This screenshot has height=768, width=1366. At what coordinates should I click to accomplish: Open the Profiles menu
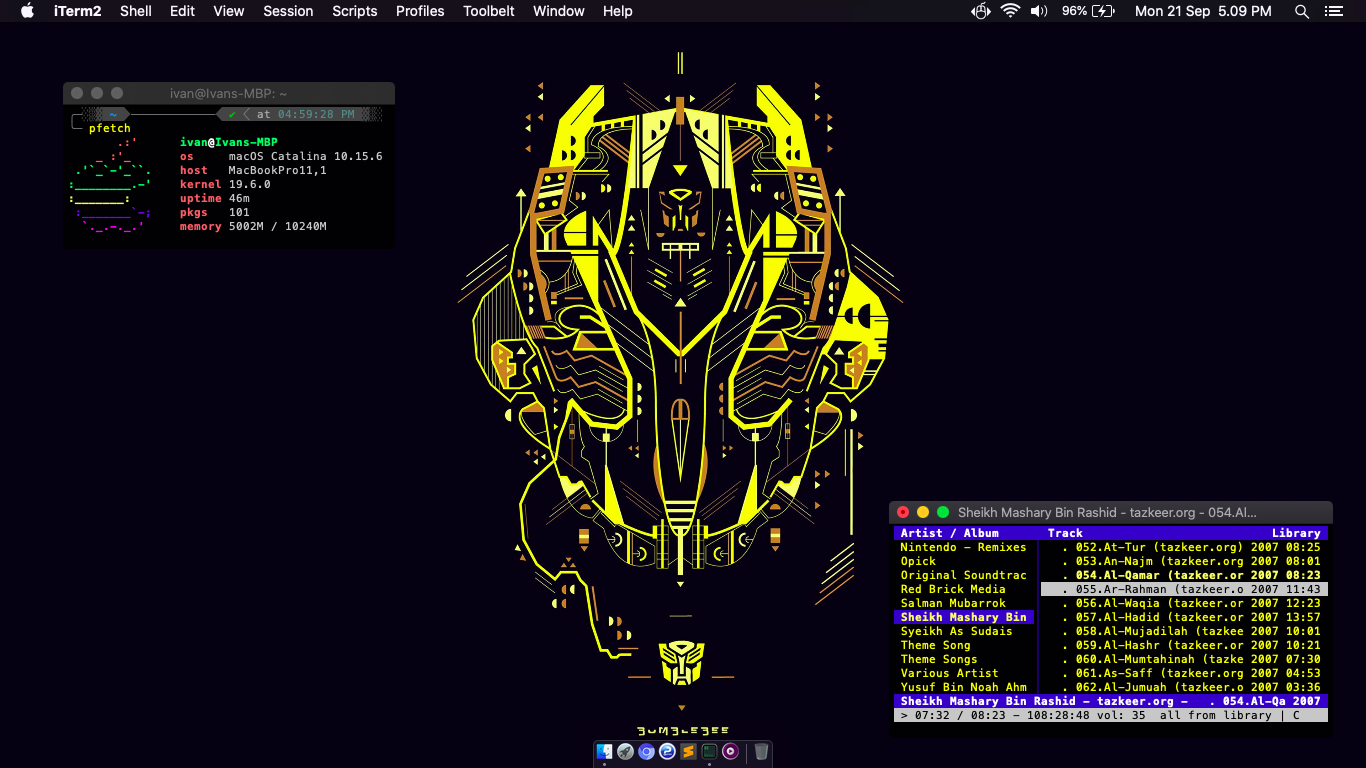tap(420, 11)
